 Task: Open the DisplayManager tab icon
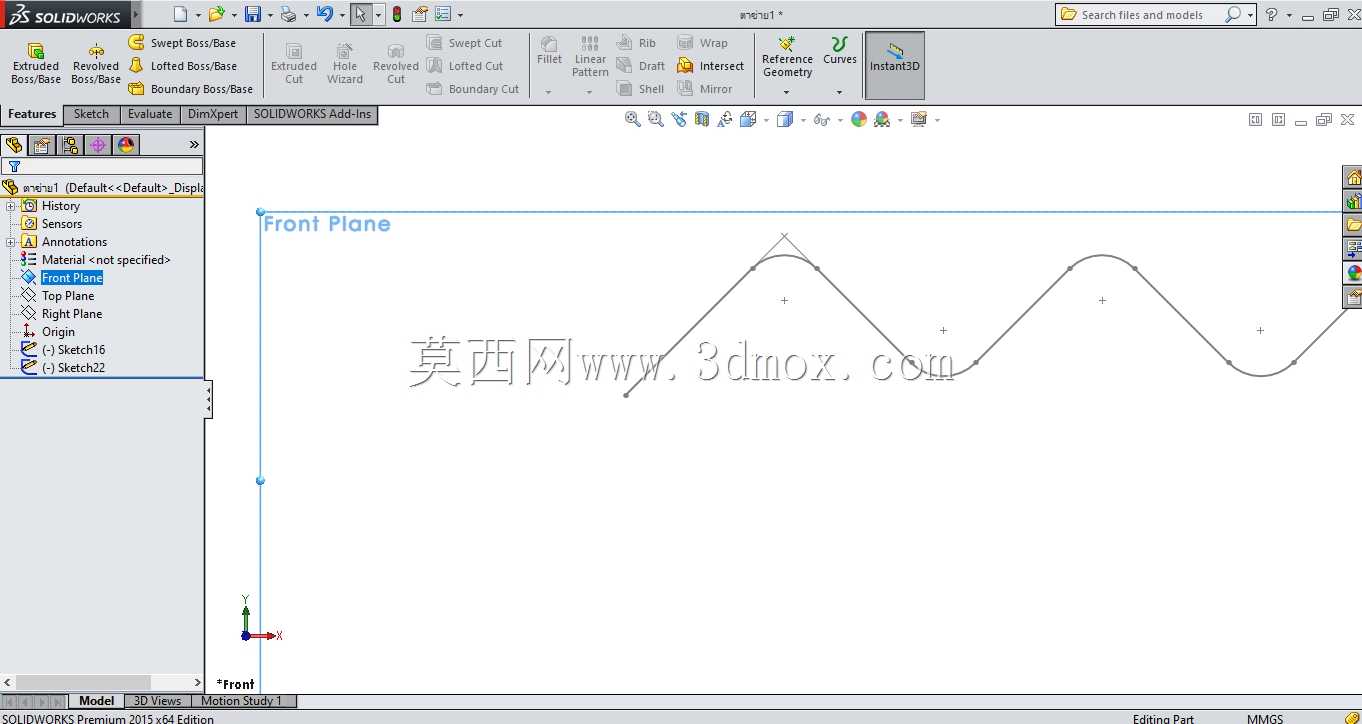click(x=126, y=145)
